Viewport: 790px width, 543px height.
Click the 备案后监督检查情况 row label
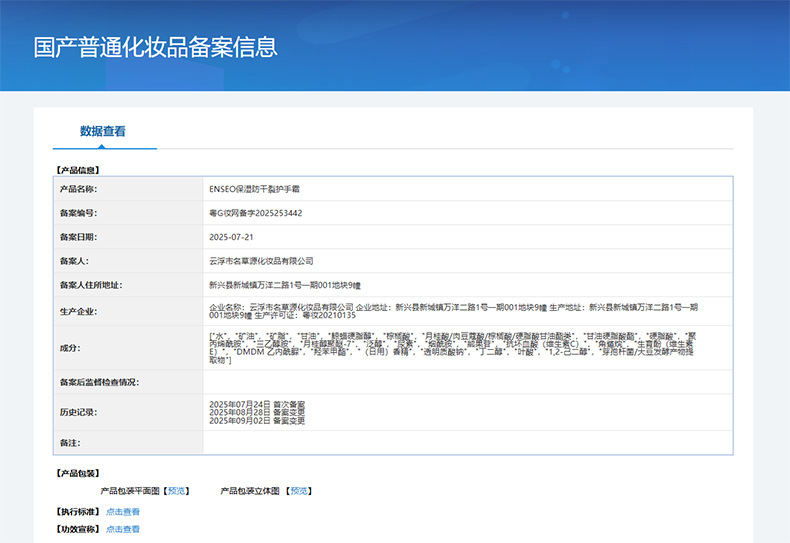(99, 382)
